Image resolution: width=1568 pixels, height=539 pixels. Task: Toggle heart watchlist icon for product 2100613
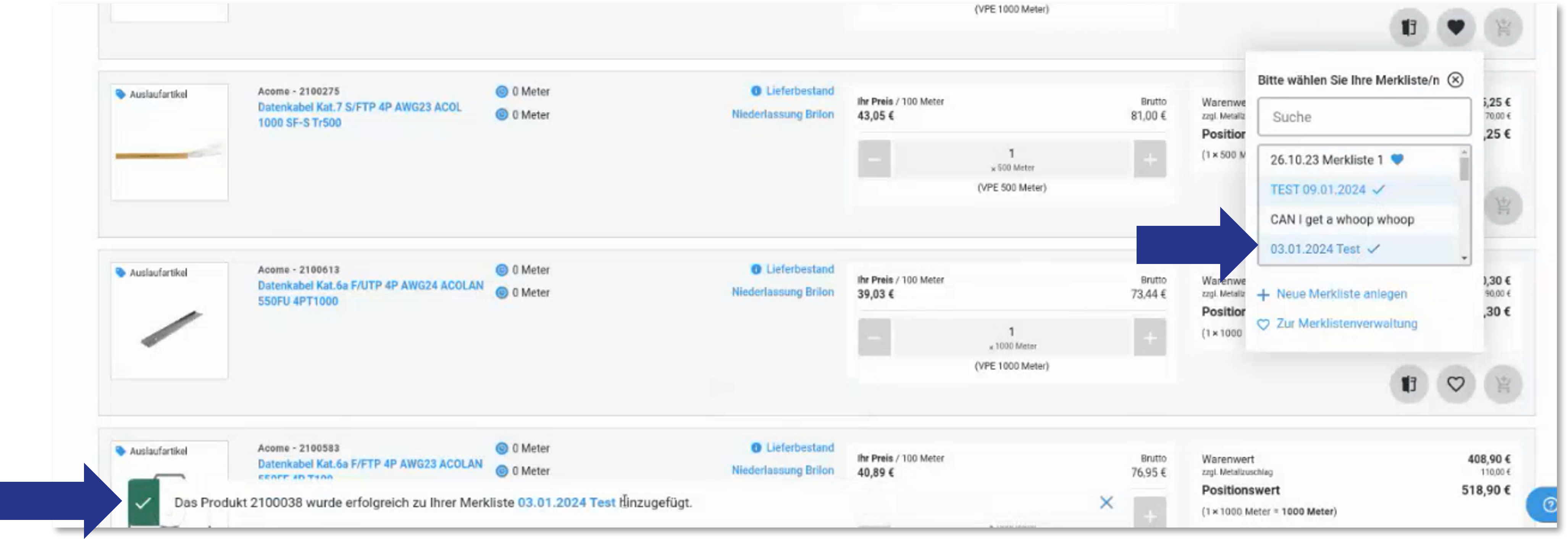point(1455,384)
